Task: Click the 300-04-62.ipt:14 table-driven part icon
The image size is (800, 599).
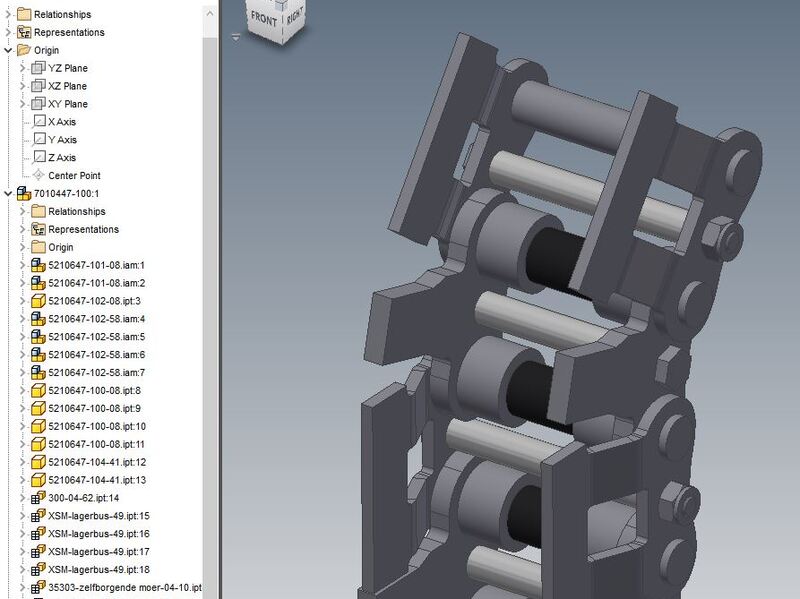Action: click(38, 497)
